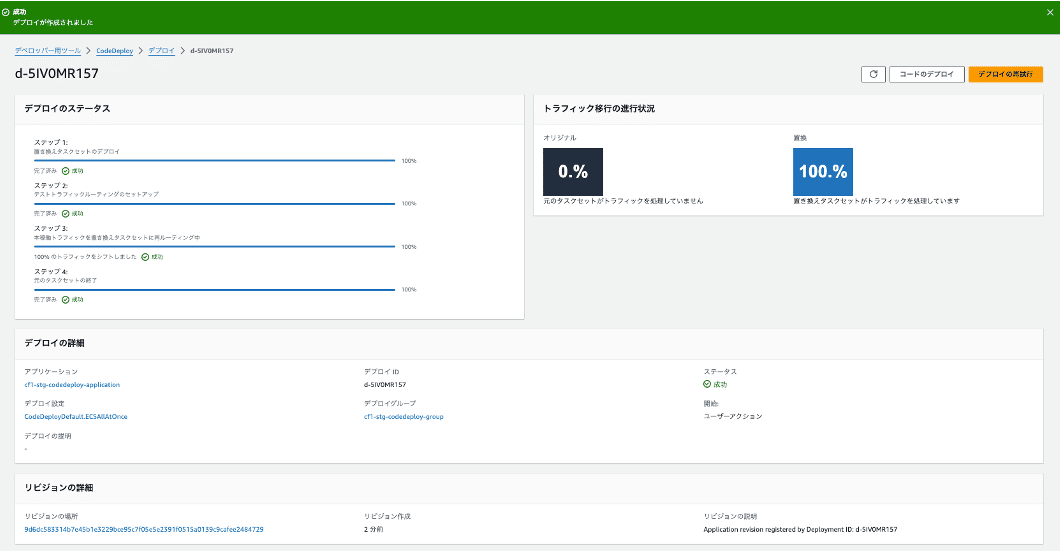This screenshot has width=1060, height=552.
Task: Open cf1-stg-codedeploy-application link
Action: pyautogui.click(x=72, y=384)
